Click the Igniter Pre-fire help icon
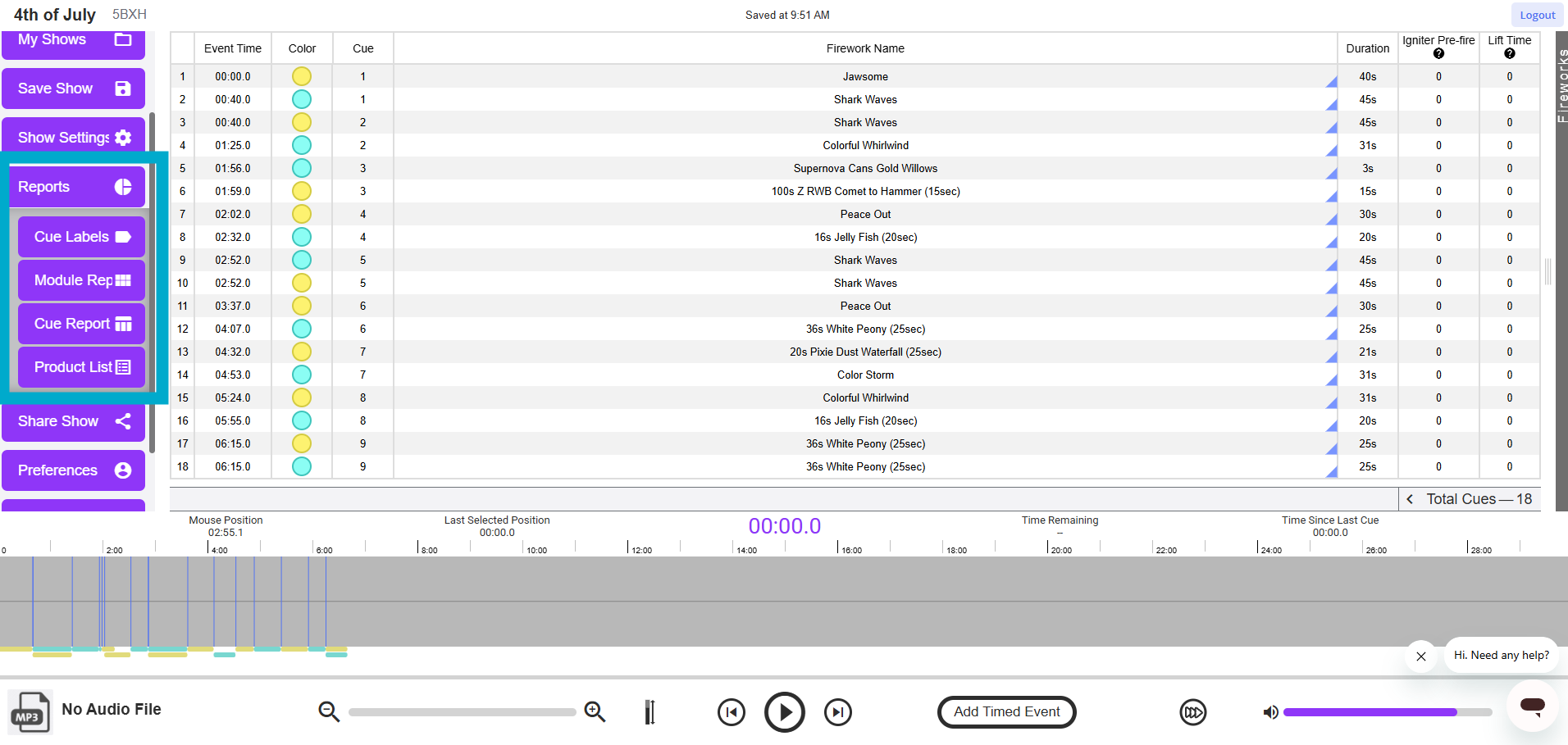1568x745 pixels. click(1438, 54)
